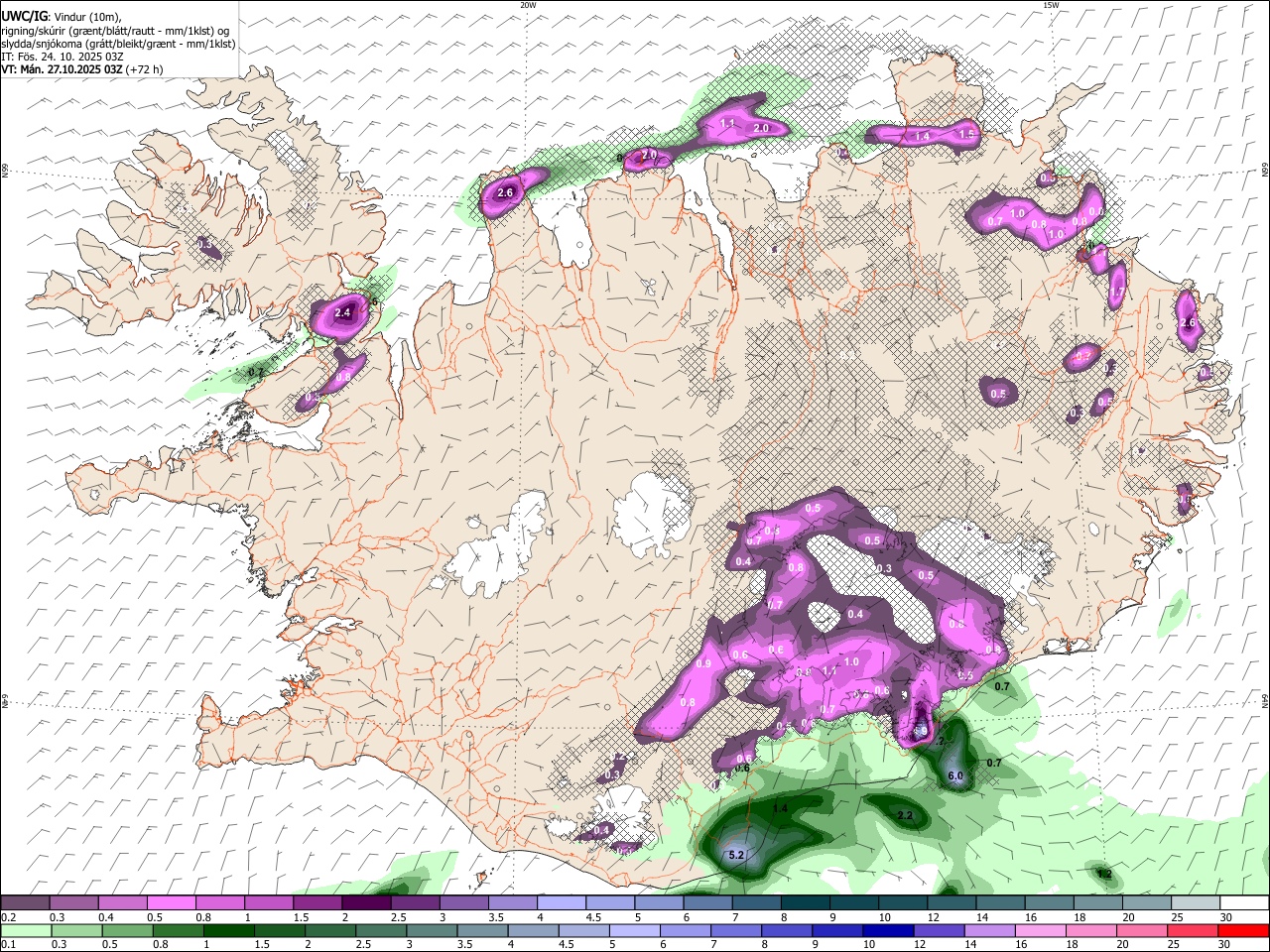Image resolution: width=1270 pixels, height=952 pixels.
Task: Click the white 1.5 snowfall value
Action: pos(967,133)
